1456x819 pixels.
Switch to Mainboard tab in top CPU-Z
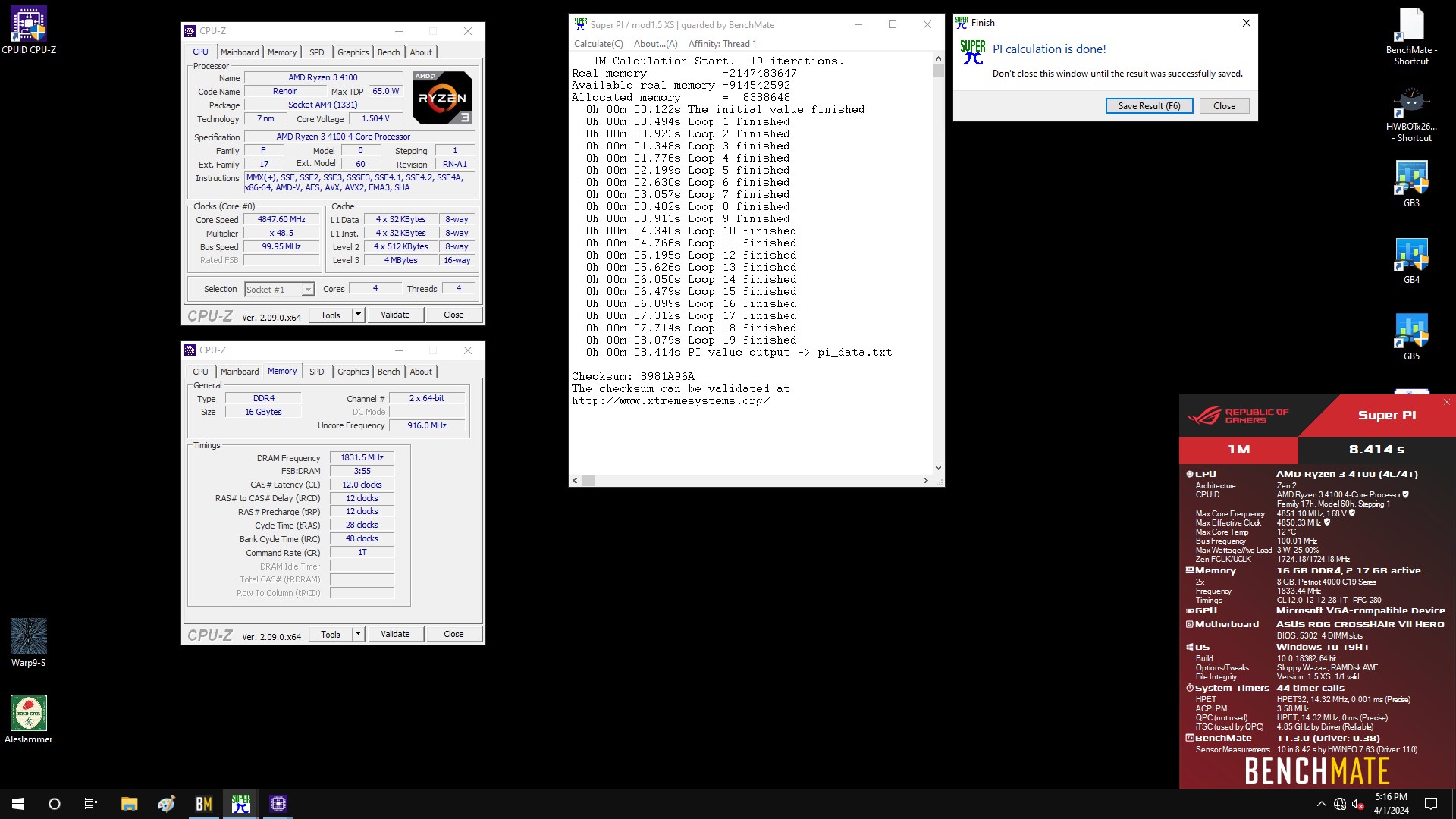click(240, 52)
